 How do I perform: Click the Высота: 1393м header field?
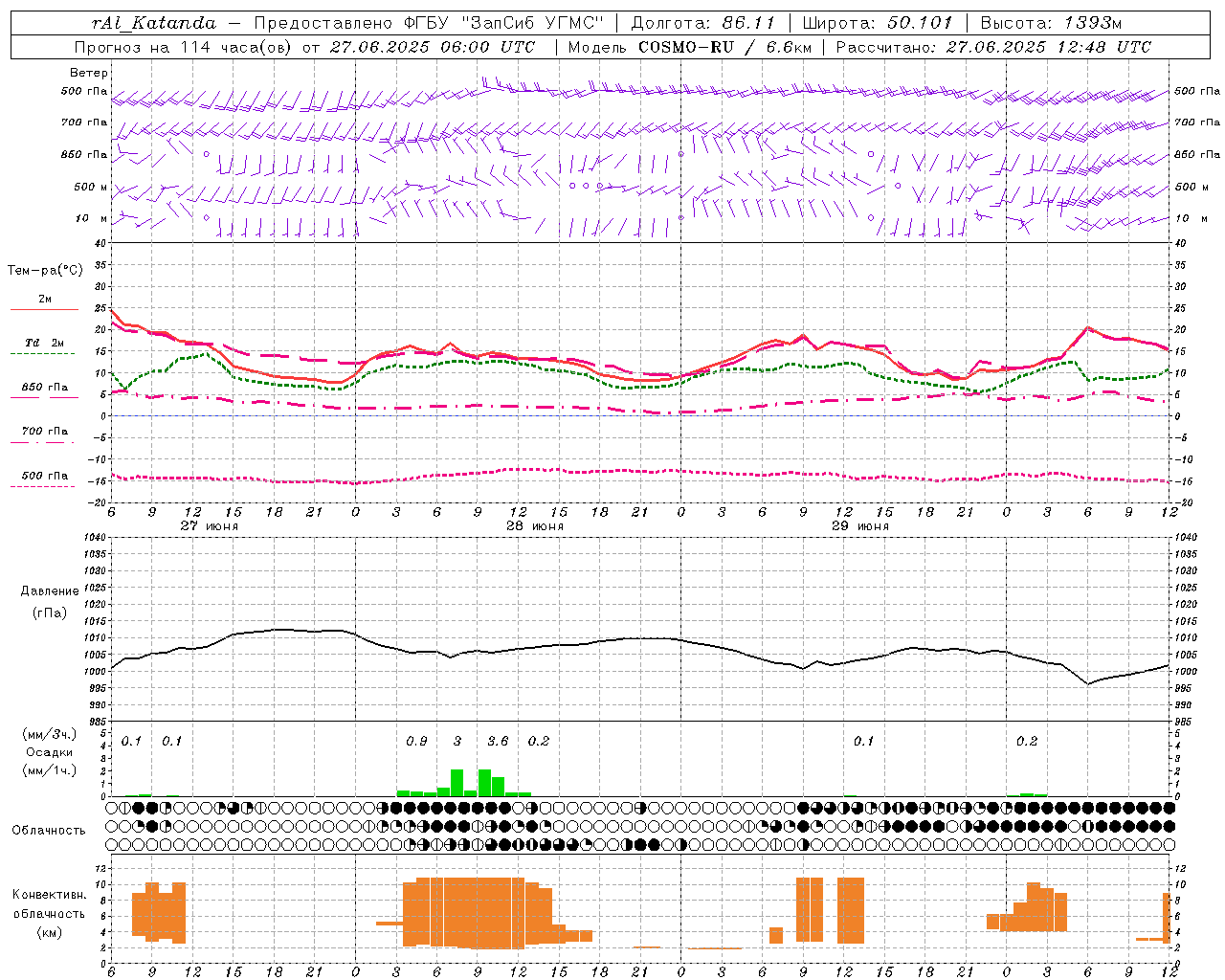click(1052, 23)
